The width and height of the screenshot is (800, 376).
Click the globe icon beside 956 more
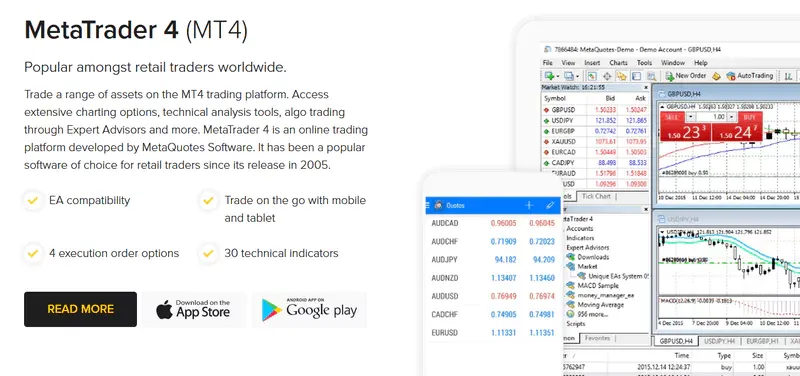(x=571, y=314)
